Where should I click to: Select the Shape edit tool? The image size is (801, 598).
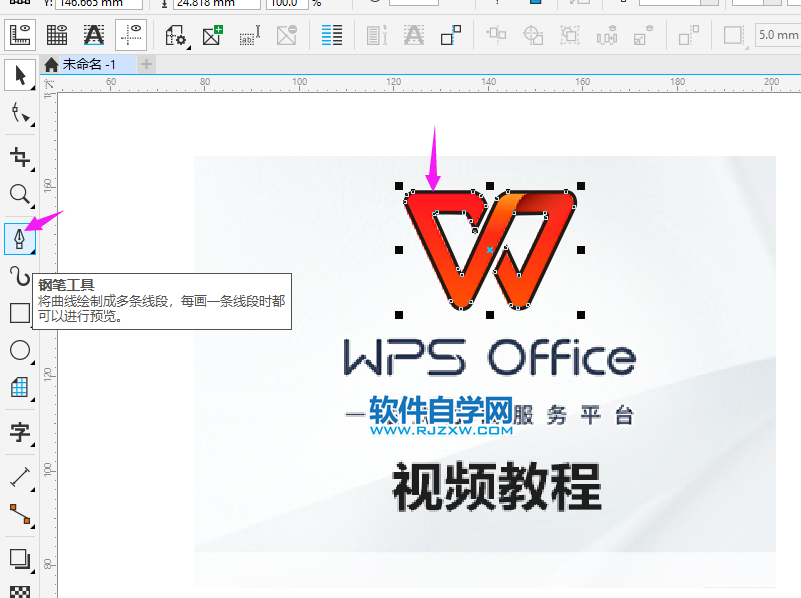point(20,113)
